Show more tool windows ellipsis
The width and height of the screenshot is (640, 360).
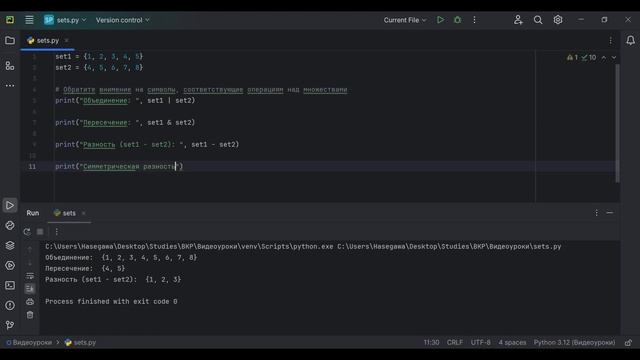coord(10,86)
